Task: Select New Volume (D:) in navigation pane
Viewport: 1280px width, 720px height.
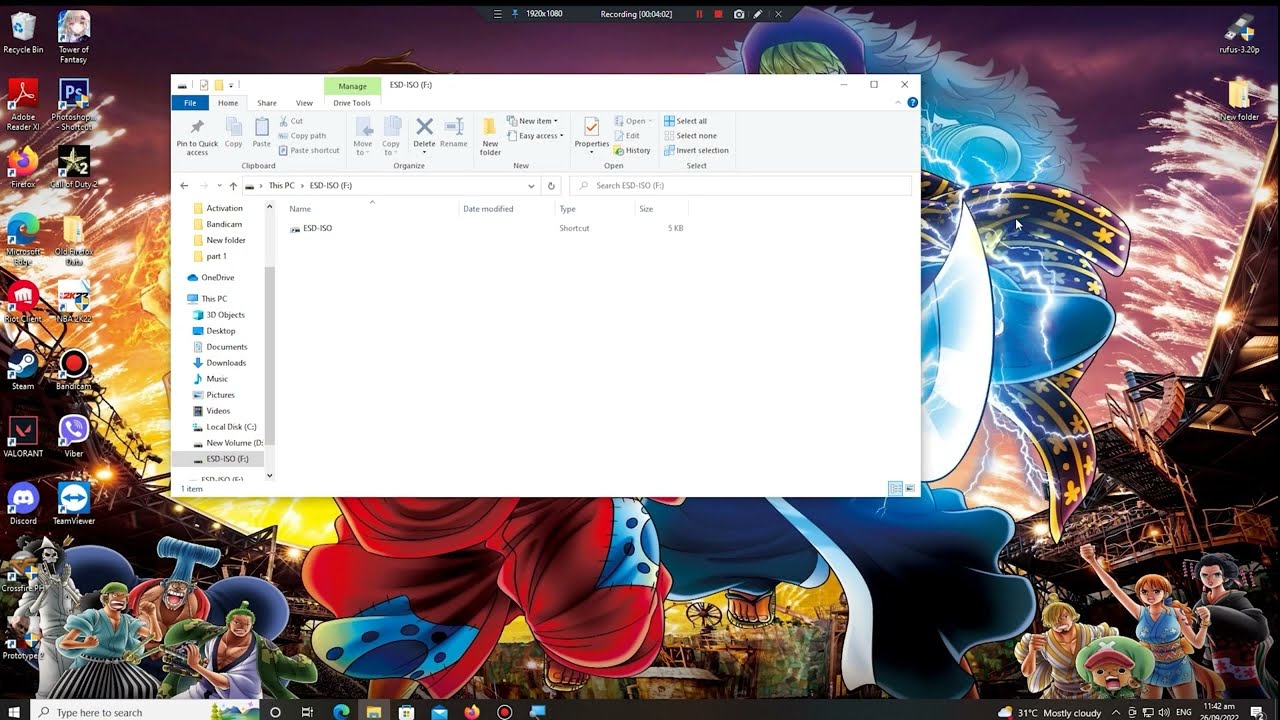Action: click(x=230, y=443)
